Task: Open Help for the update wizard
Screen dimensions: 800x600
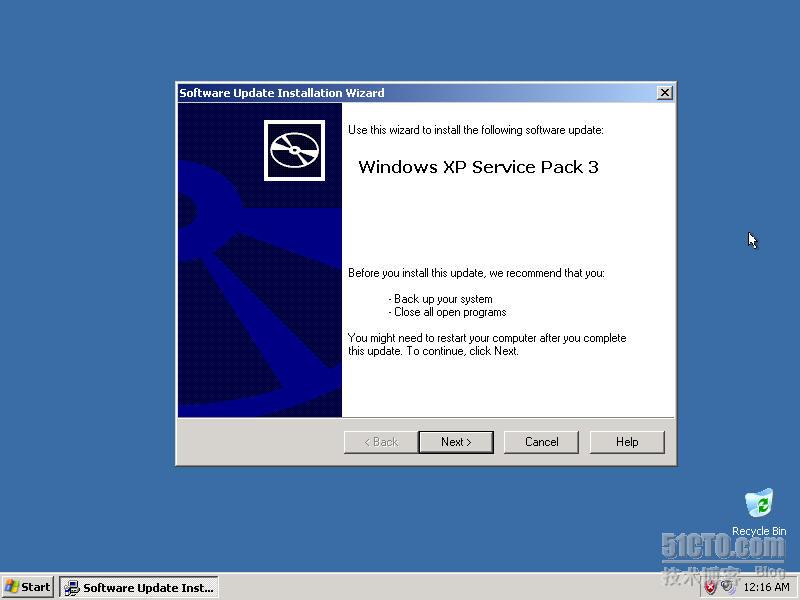Action: 627,442
